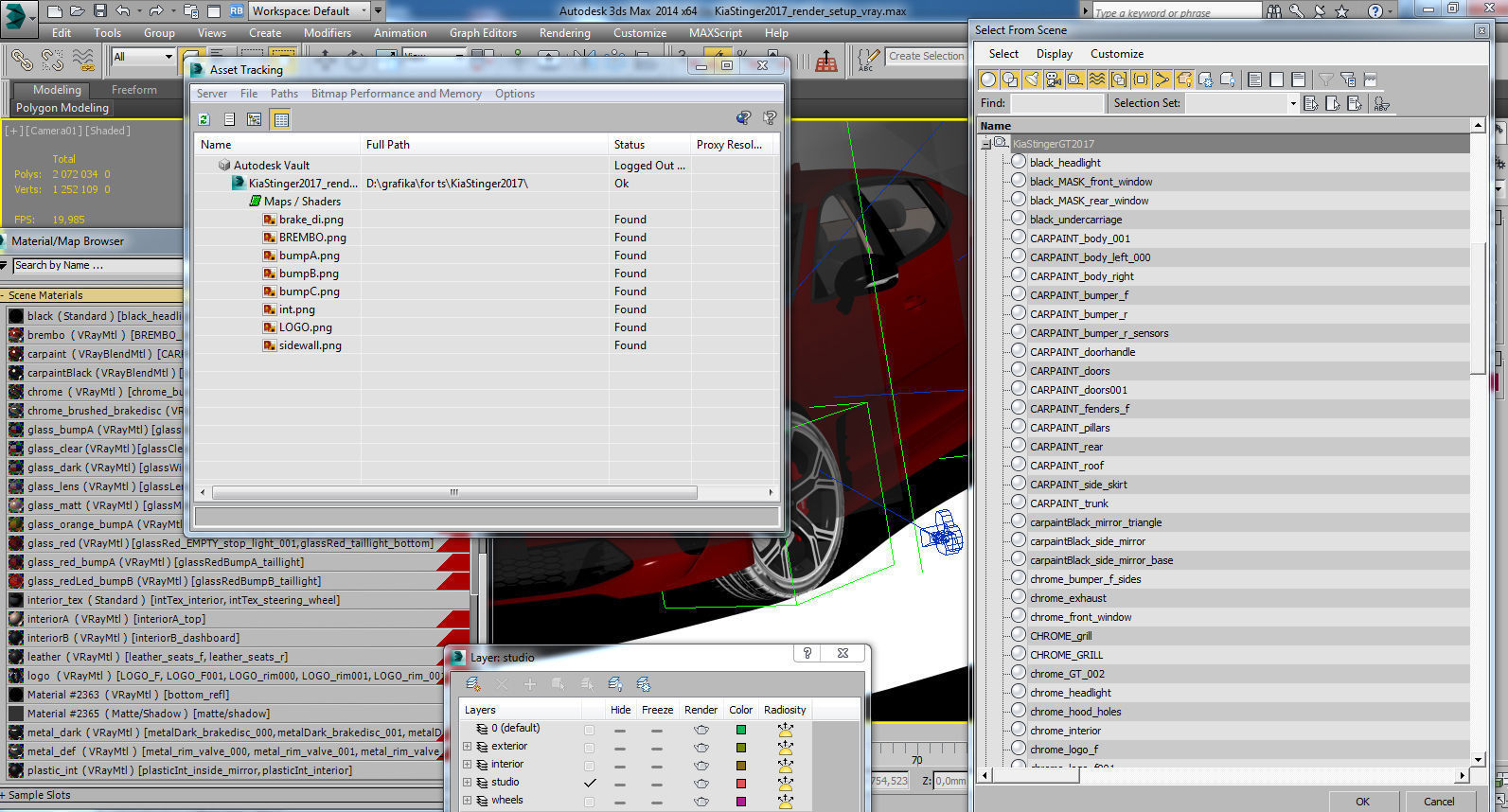
Task: Make exterior the current layer
Action: coord(590,748)
